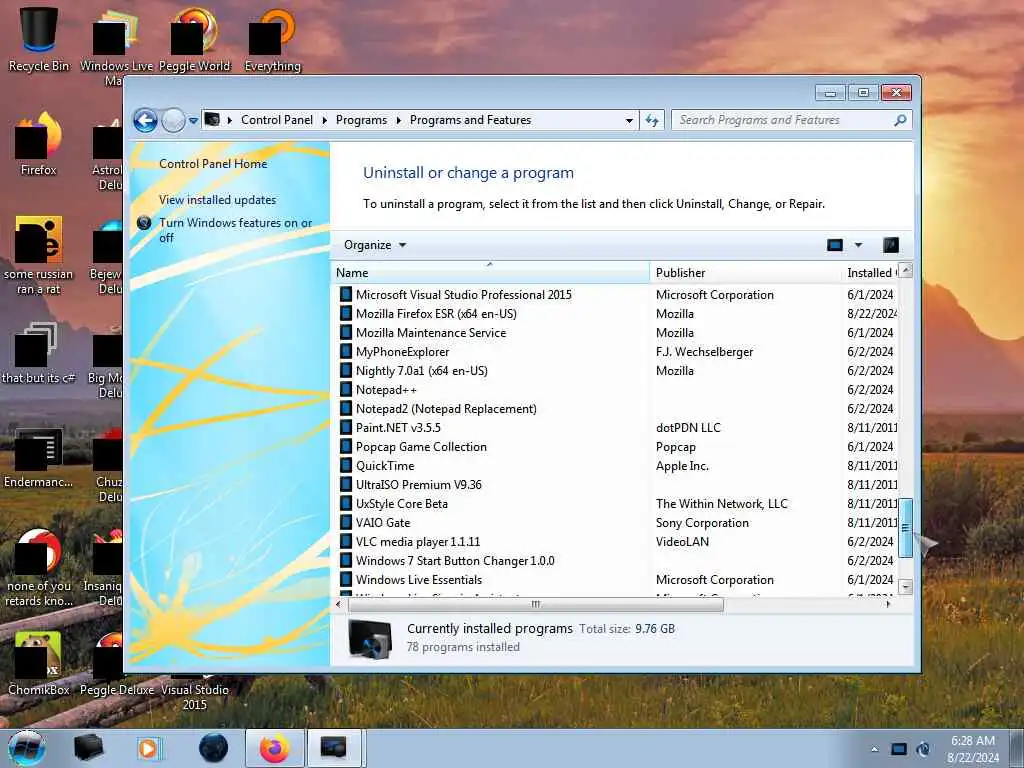The image size is (1024, 768).
Task: Click horizontal scrollbar left arrow
Action: (x=338, y=605)
